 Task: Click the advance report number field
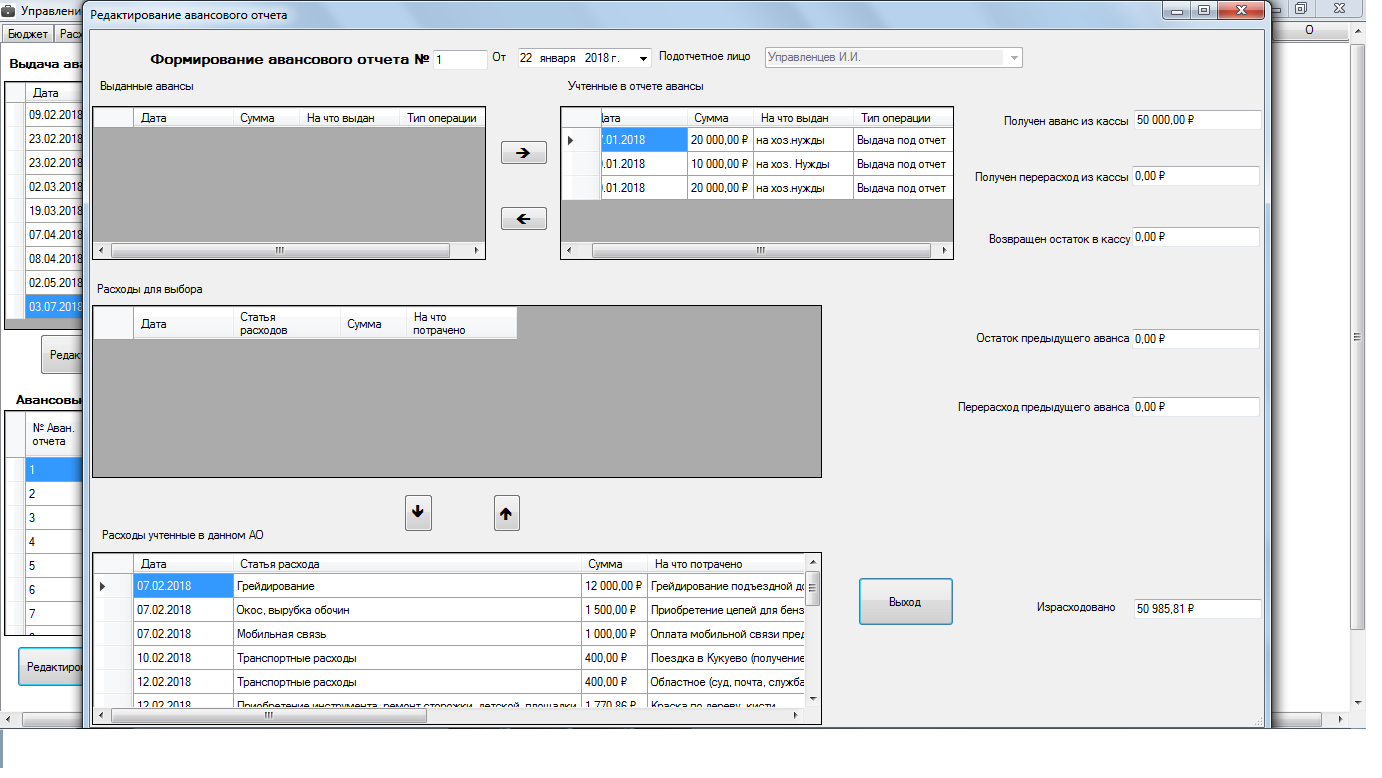click(x=460, y=60)
